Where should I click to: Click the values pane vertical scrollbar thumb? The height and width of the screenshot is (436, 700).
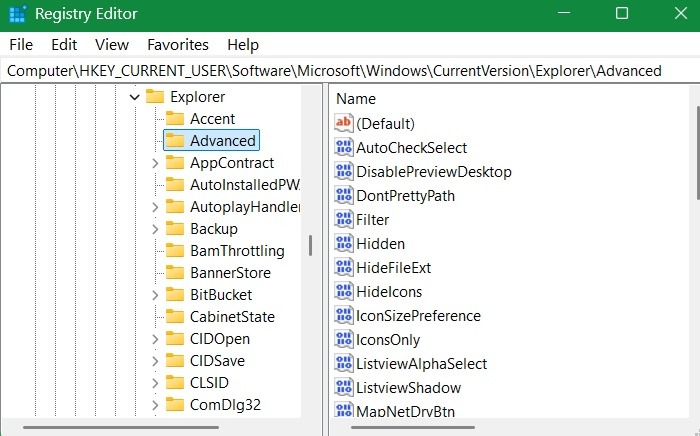(x=698, y=153)
